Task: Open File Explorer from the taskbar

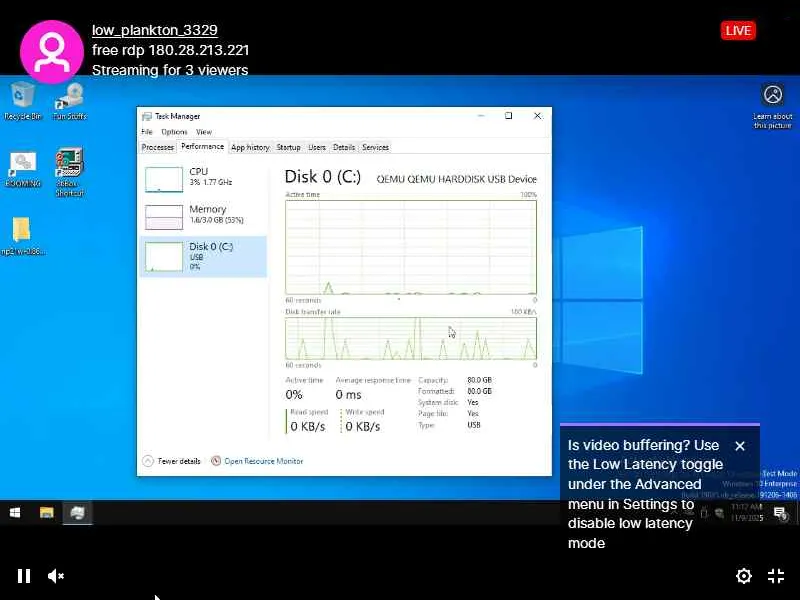Action: (46, 513)
